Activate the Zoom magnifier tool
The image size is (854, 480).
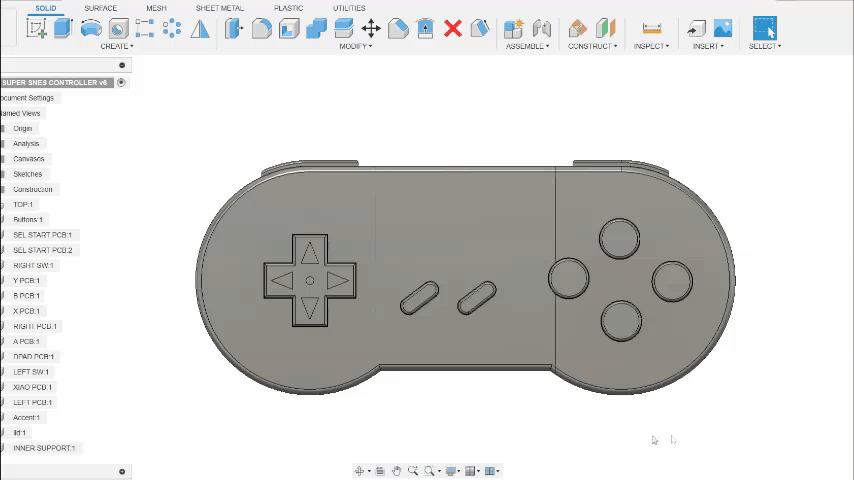point(413,471)
